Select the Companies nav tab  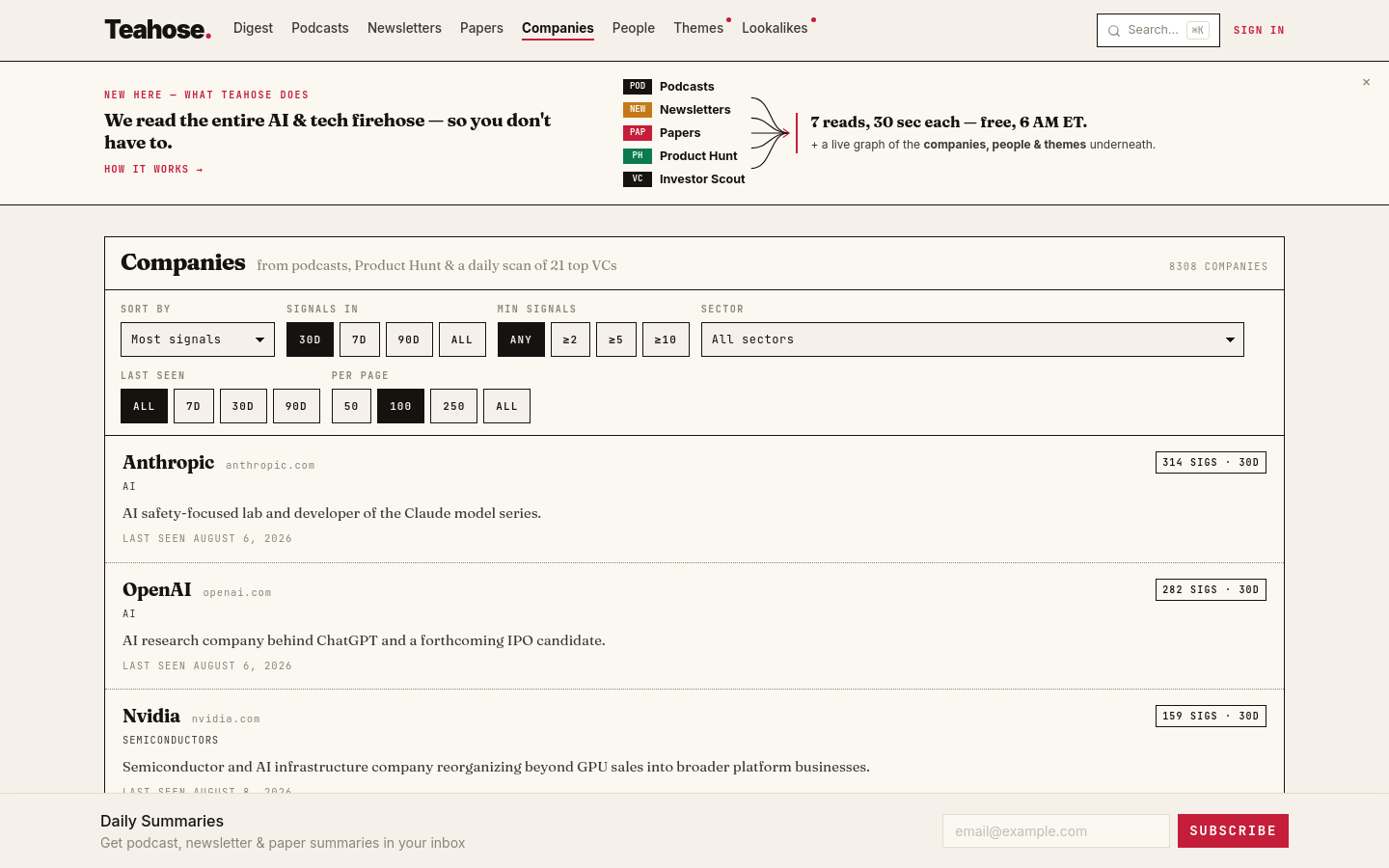(558, 28)
